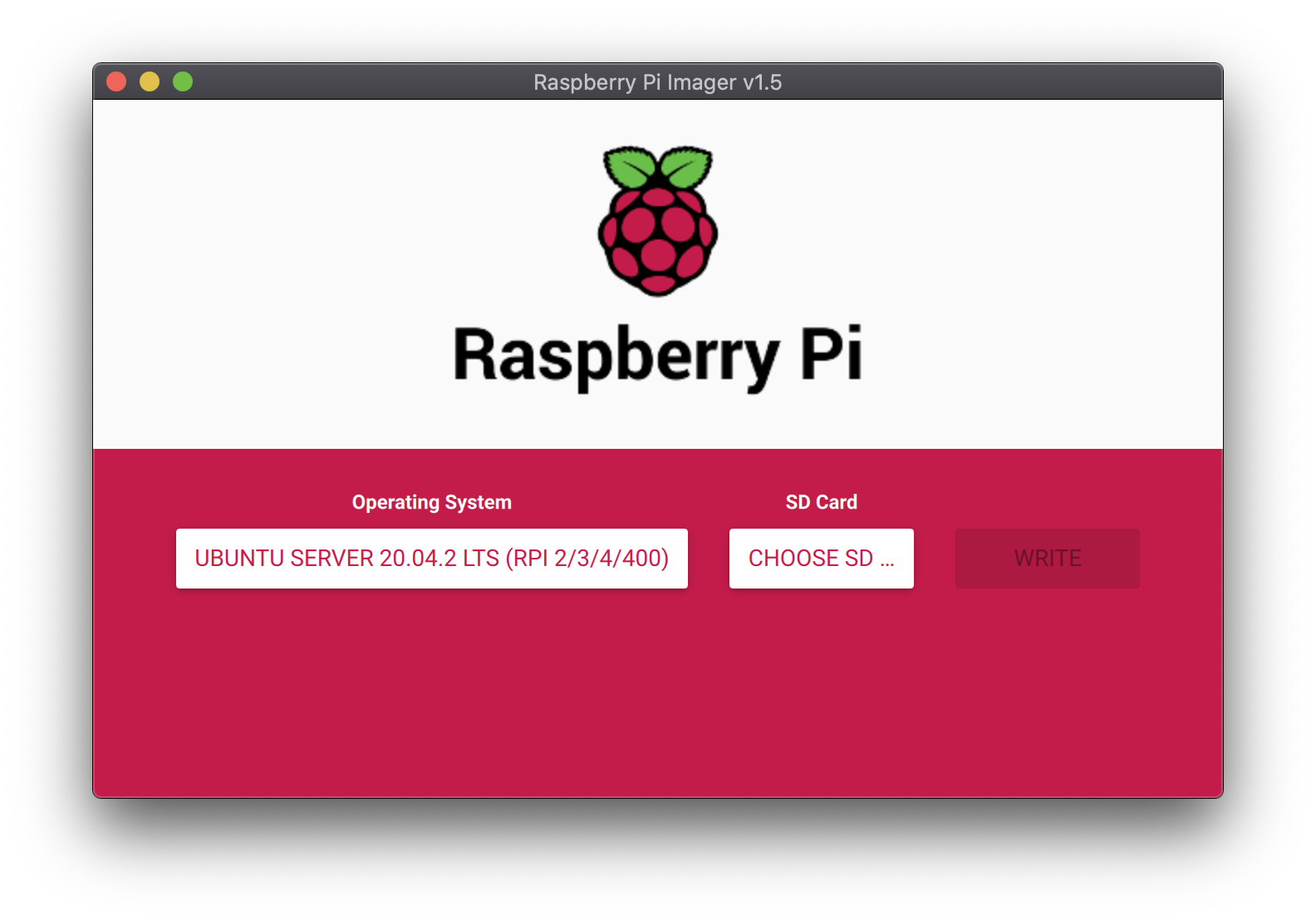1316x921 pixels.
Task: Maximize the window with the green button
Action: point(183,81)
